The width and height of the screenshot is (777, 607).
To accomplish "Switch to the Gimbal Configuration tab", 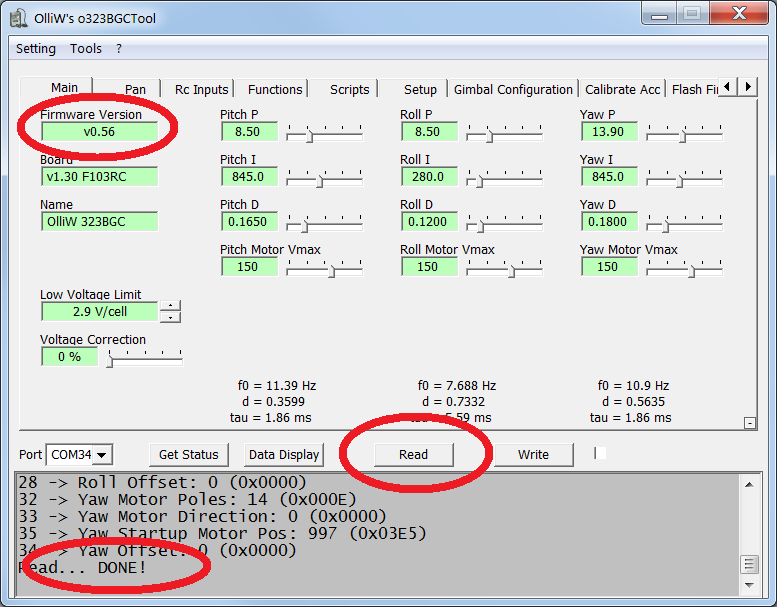I will tap(513, 89).
